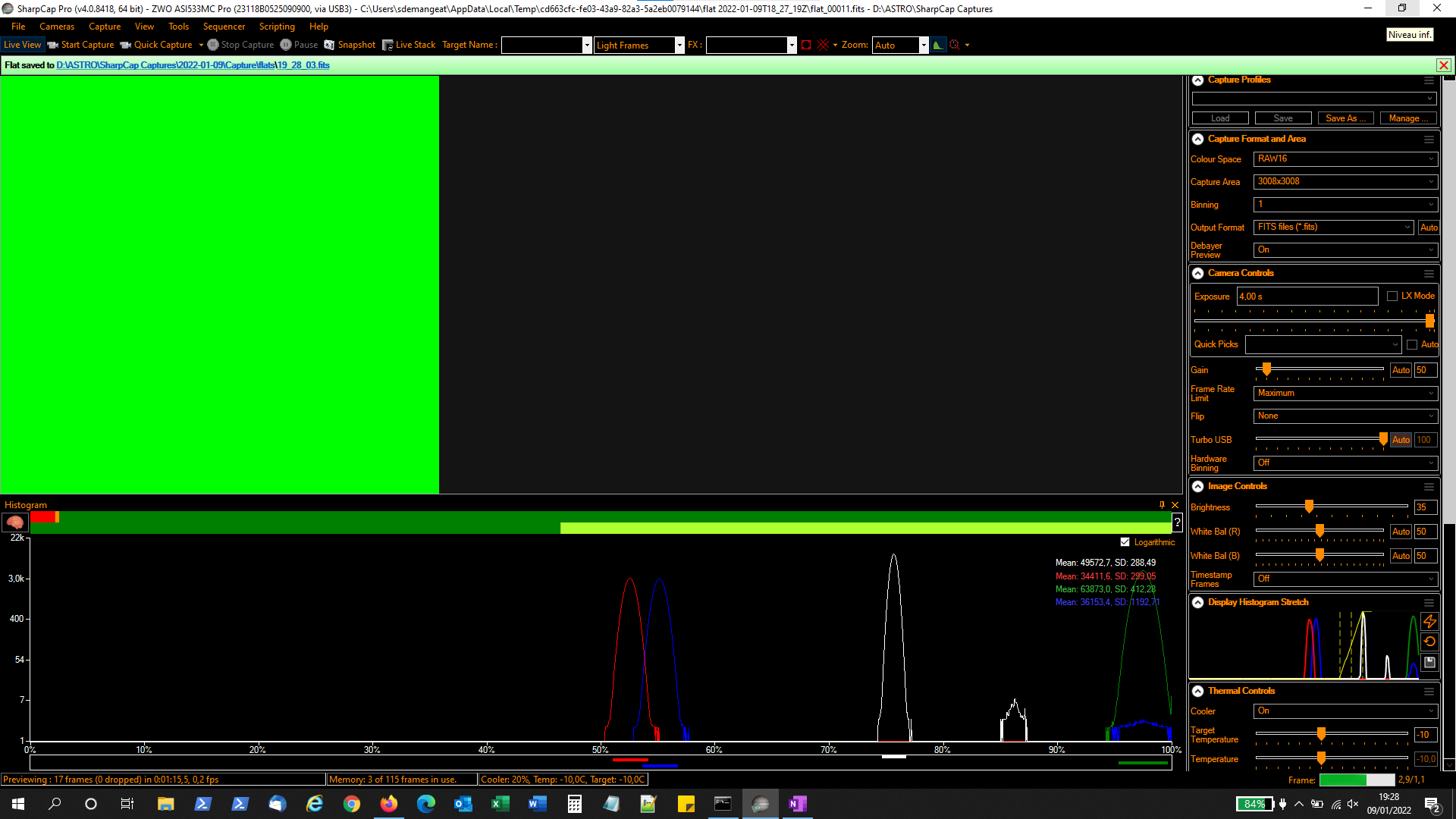Screen dimensions: 1456x819
Task: Uncheck the Logarithmic histogram option
Action: pos(1125,542)
